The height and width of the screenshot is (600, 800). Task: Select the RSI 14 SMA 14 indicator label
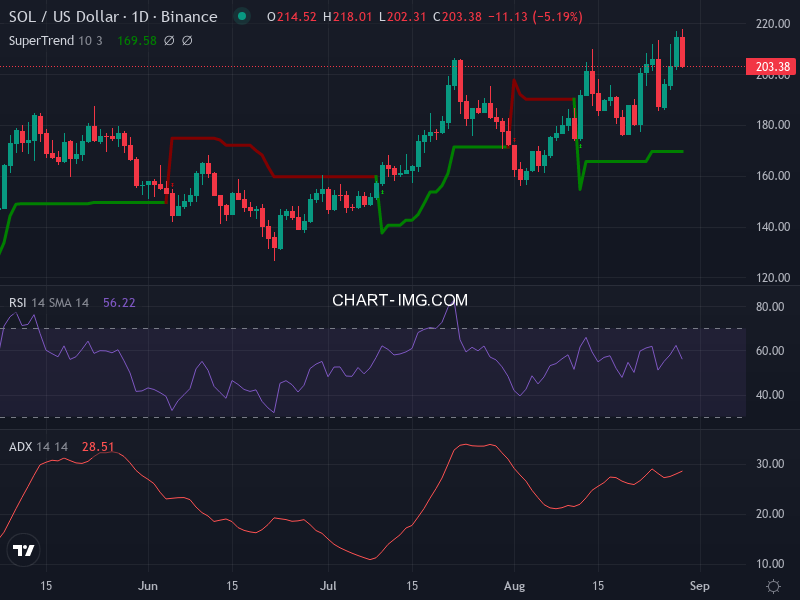click(50, 302)
